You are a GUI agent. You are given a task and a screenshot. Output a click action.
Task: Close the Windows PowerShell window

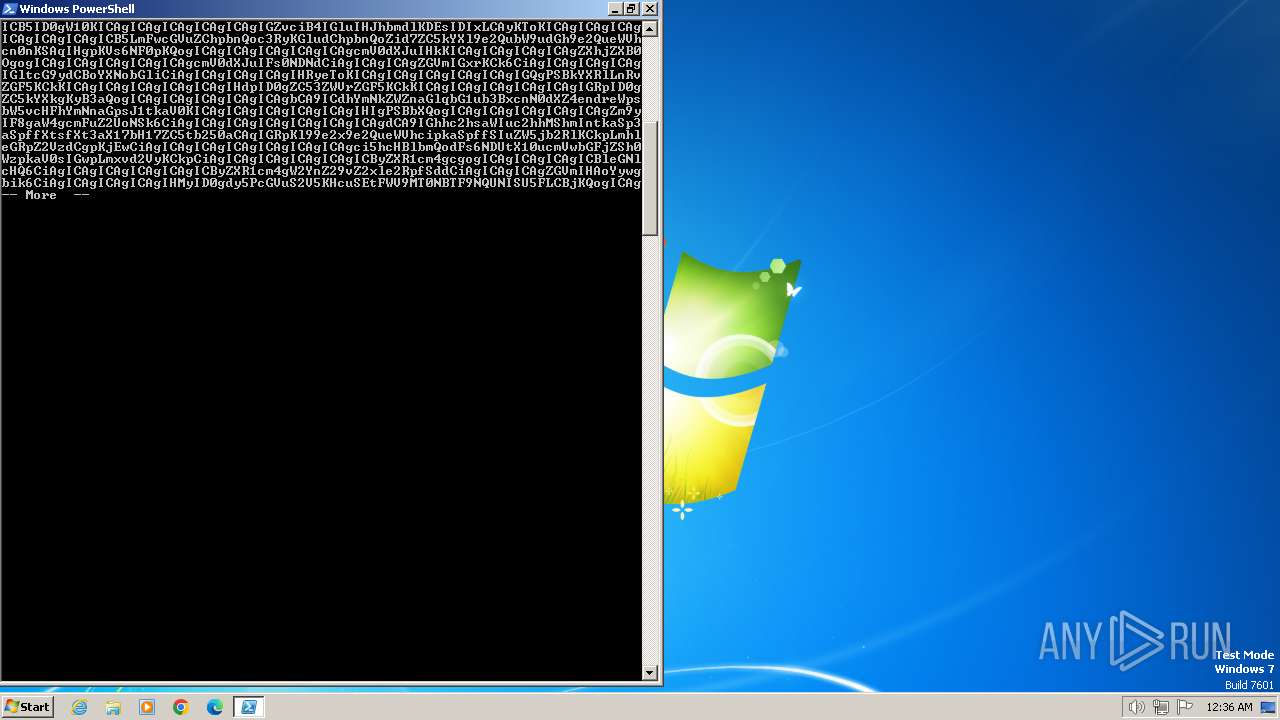[650, 9]
